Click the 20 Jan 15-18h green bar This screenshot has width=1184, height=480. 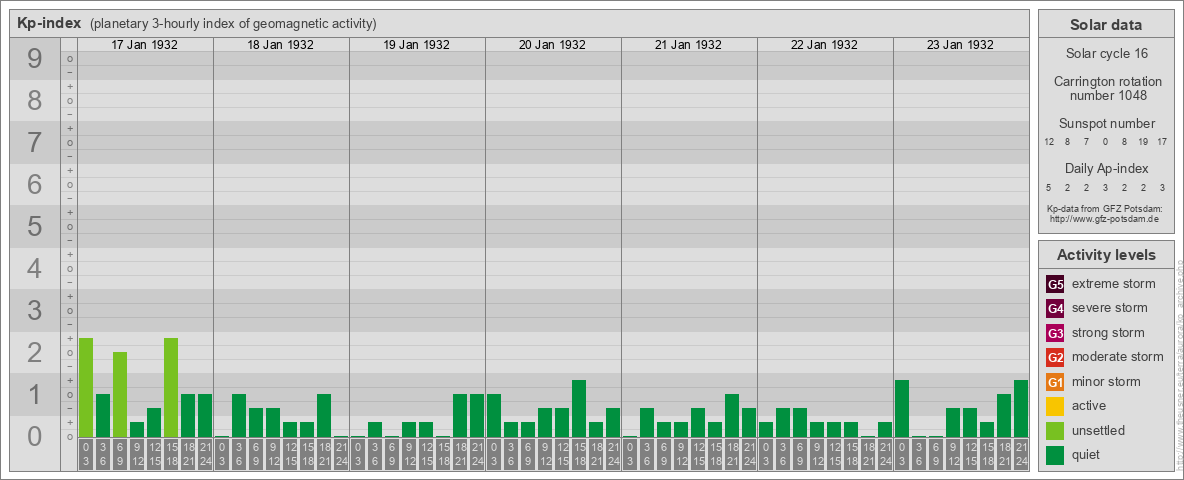pyautogui.click(x=579, y=409)
